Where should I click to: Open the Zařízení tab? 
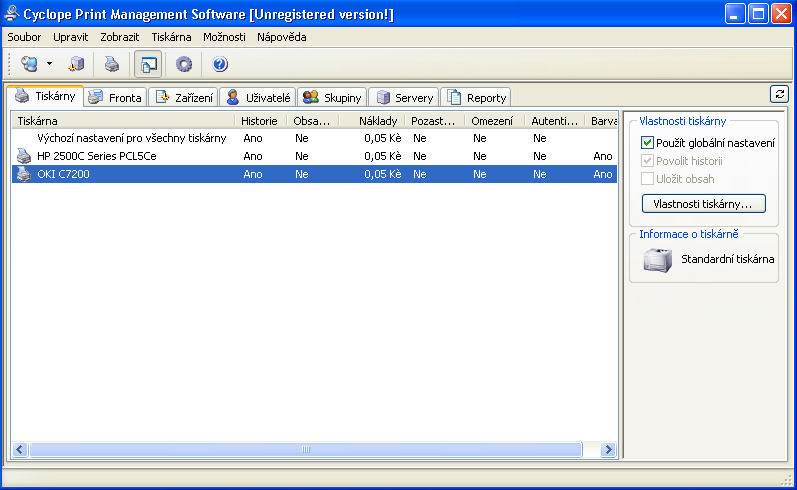pos(183,98)
